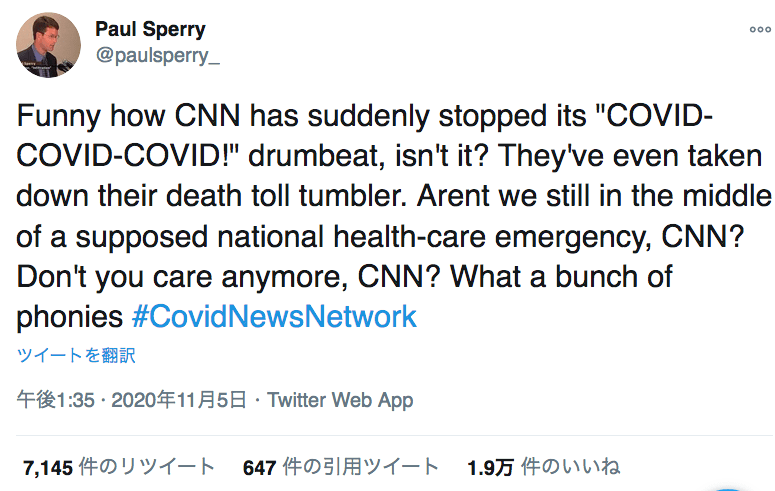This screenshot has width=775, height=491.
Task: Click the 7,145 retweet count number
Action: [48, 468]
